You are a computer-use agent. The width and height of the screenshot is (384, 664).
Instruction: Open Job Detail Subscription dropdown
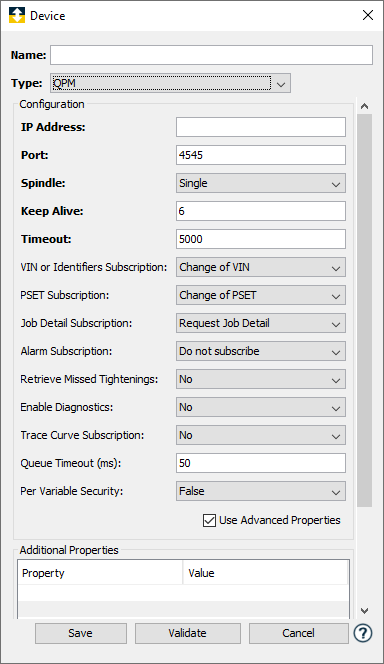coord(261,323)
